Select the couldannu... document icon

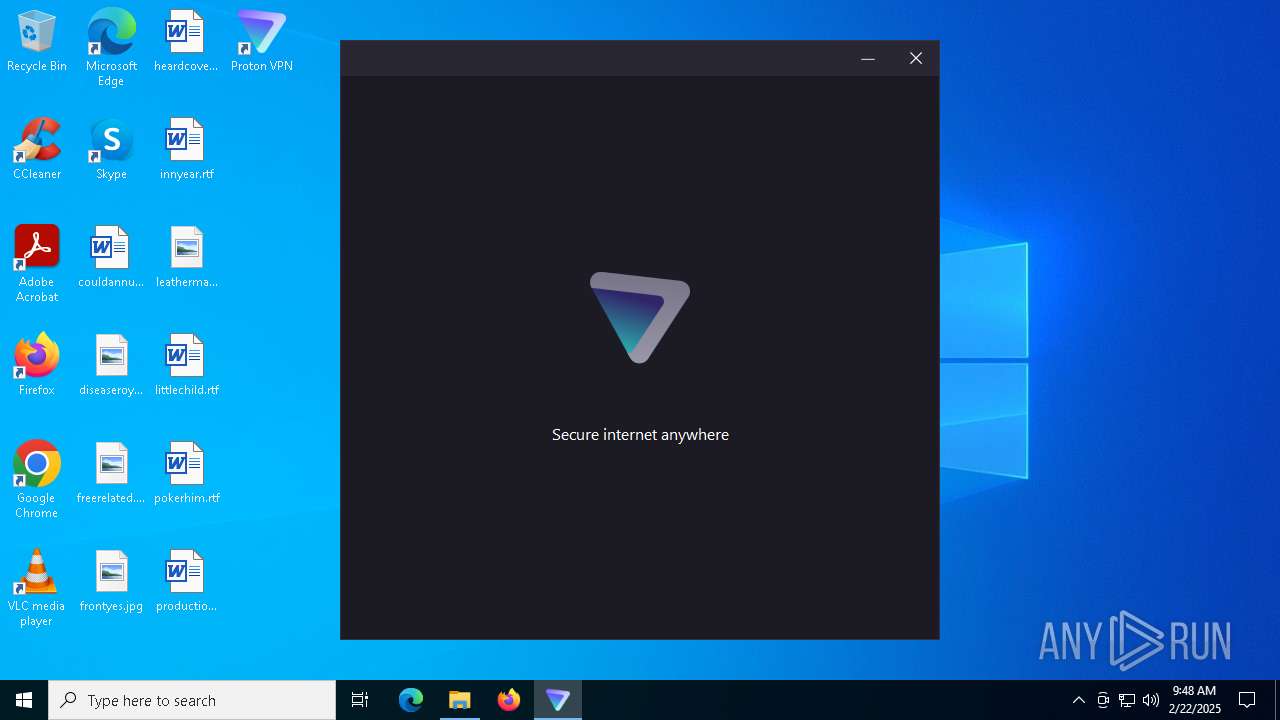coord(111,257)
